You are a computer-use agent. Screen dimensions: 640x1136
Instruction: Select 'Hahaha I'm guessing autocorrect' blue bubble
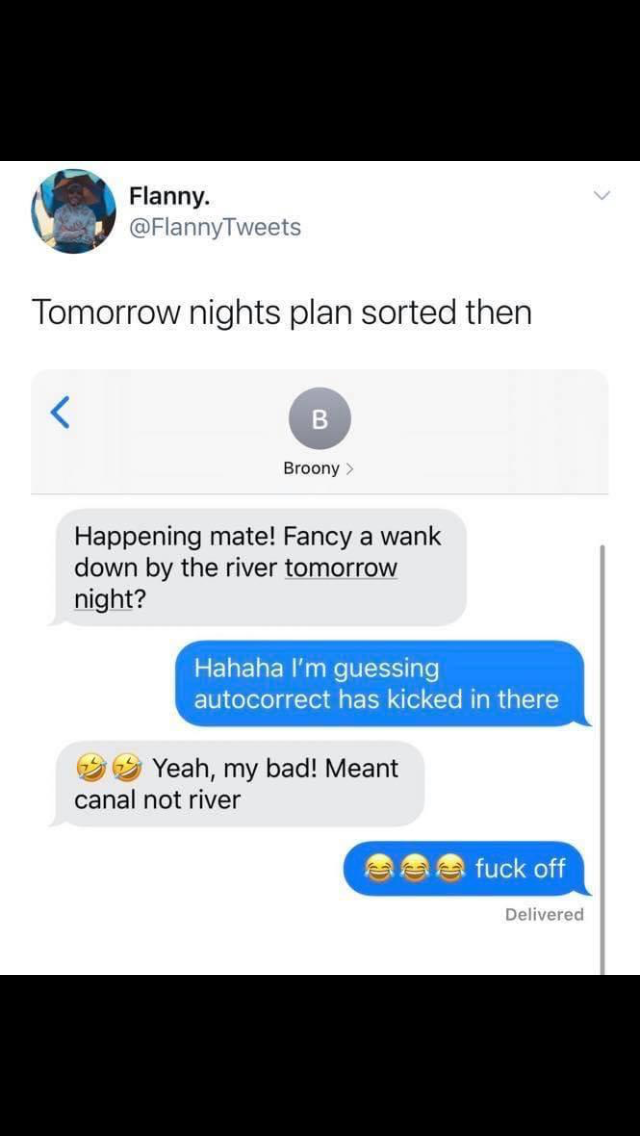(x=383, y=683)
